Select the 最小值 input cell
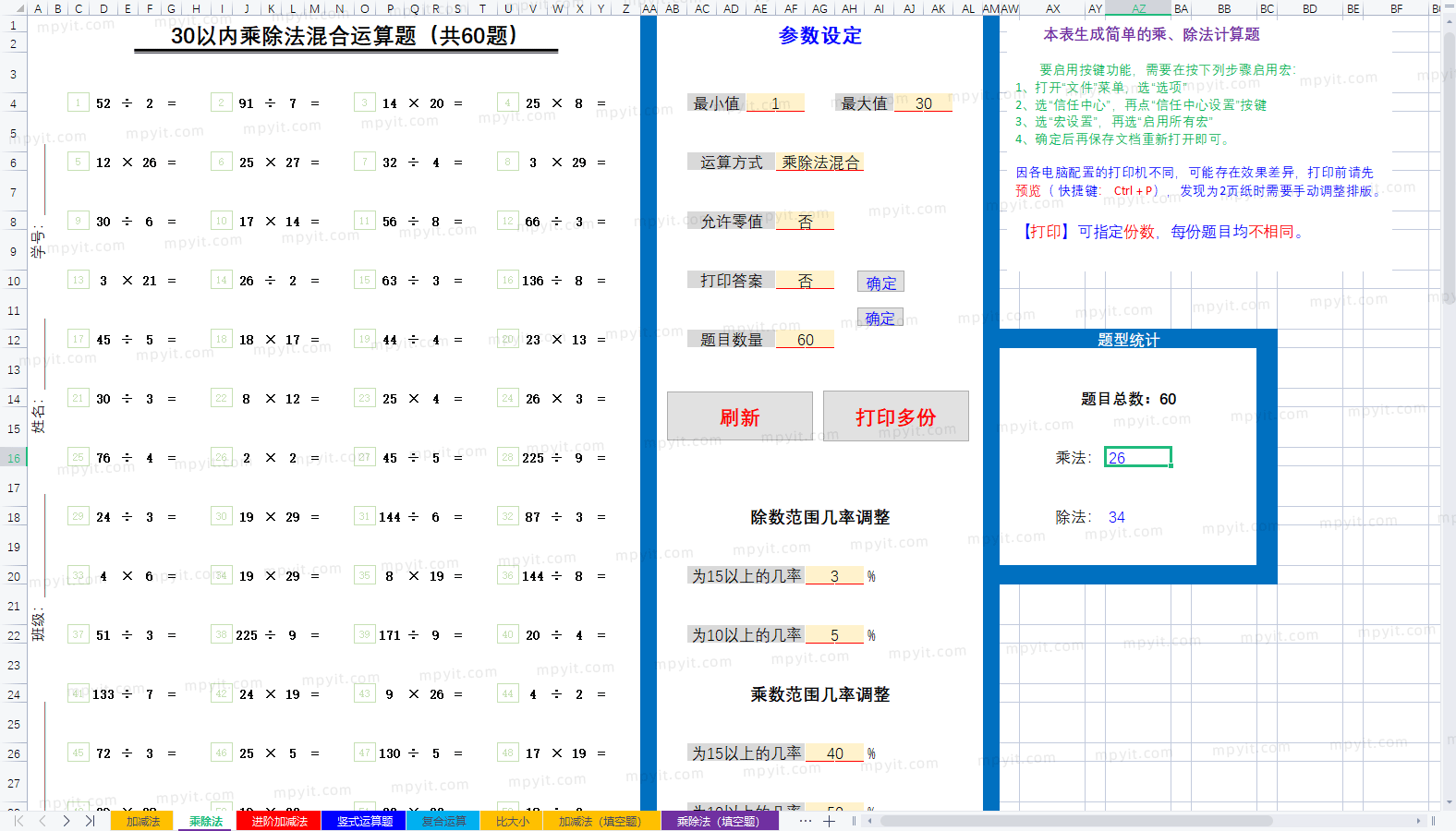Viewport: 1456px width, 831px height. point(775,103)
